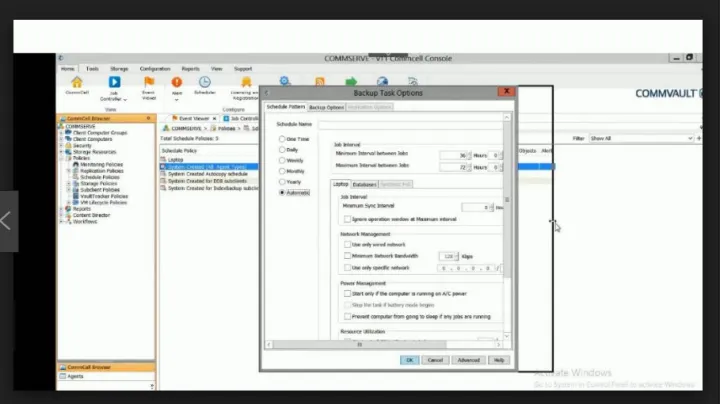Tick Minimum Network Bandwidth checkbox

[346, 256]
